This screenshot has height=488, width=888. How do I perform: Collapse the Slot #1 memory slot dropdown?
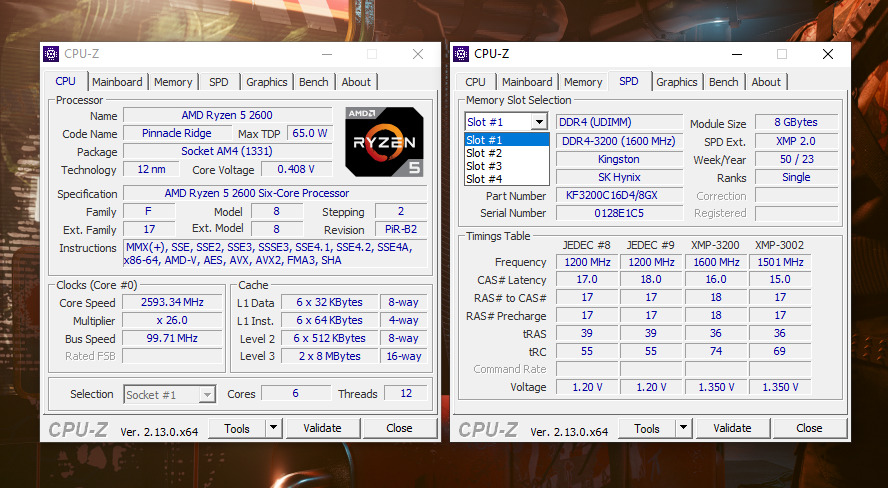[x=539, y=122]
